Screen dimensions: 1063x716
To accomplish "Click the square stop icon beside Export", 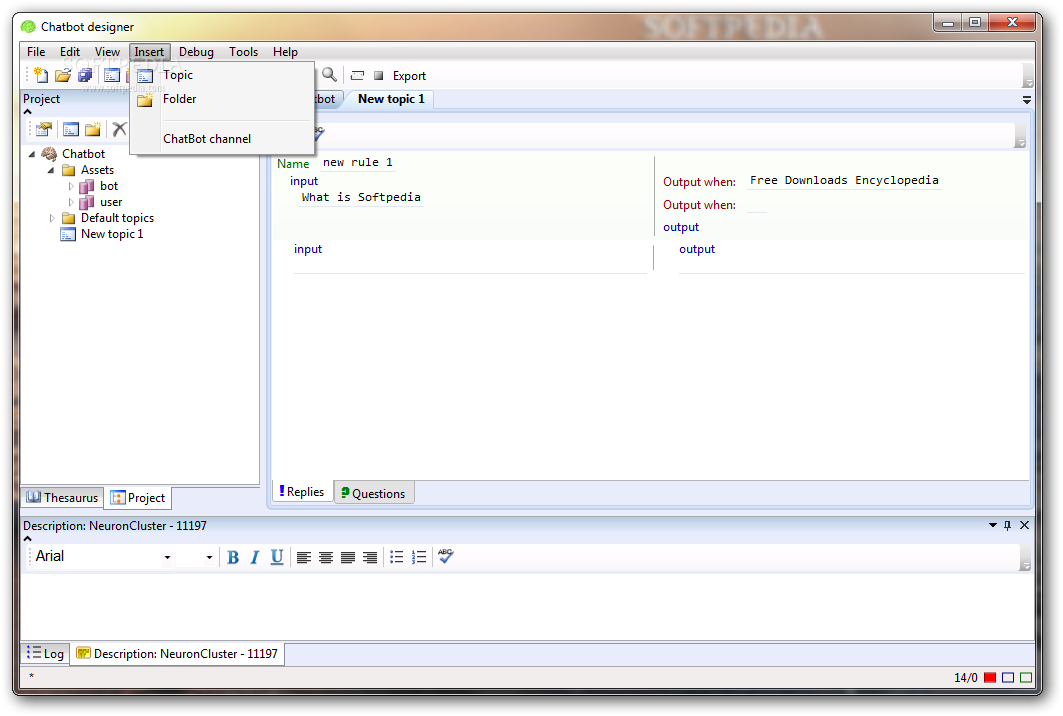I will click(x=379, y=75).
